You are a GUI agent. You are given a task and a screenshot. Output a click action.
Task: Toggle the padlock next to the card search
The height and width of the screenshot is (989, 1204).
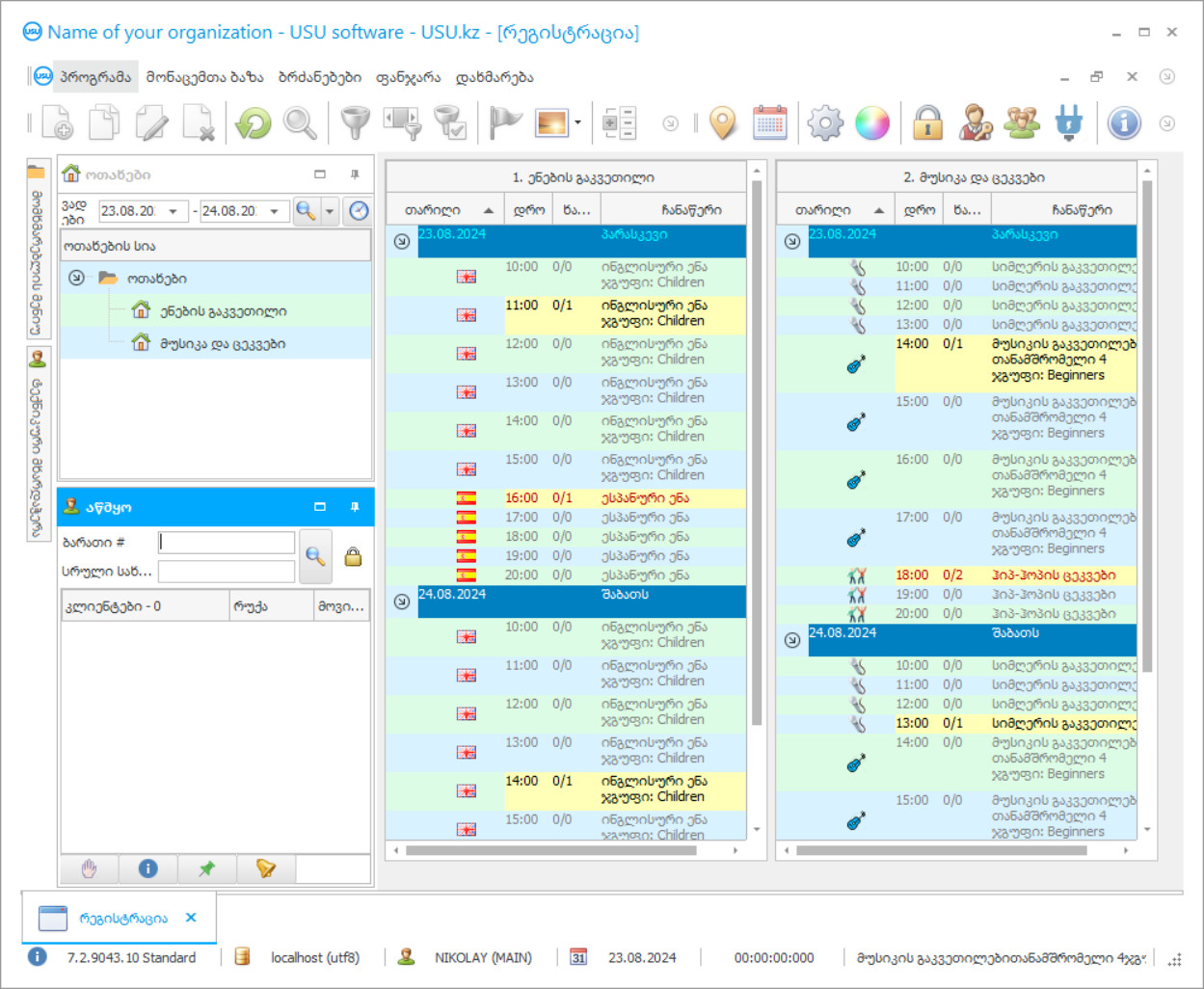(353, 556)
